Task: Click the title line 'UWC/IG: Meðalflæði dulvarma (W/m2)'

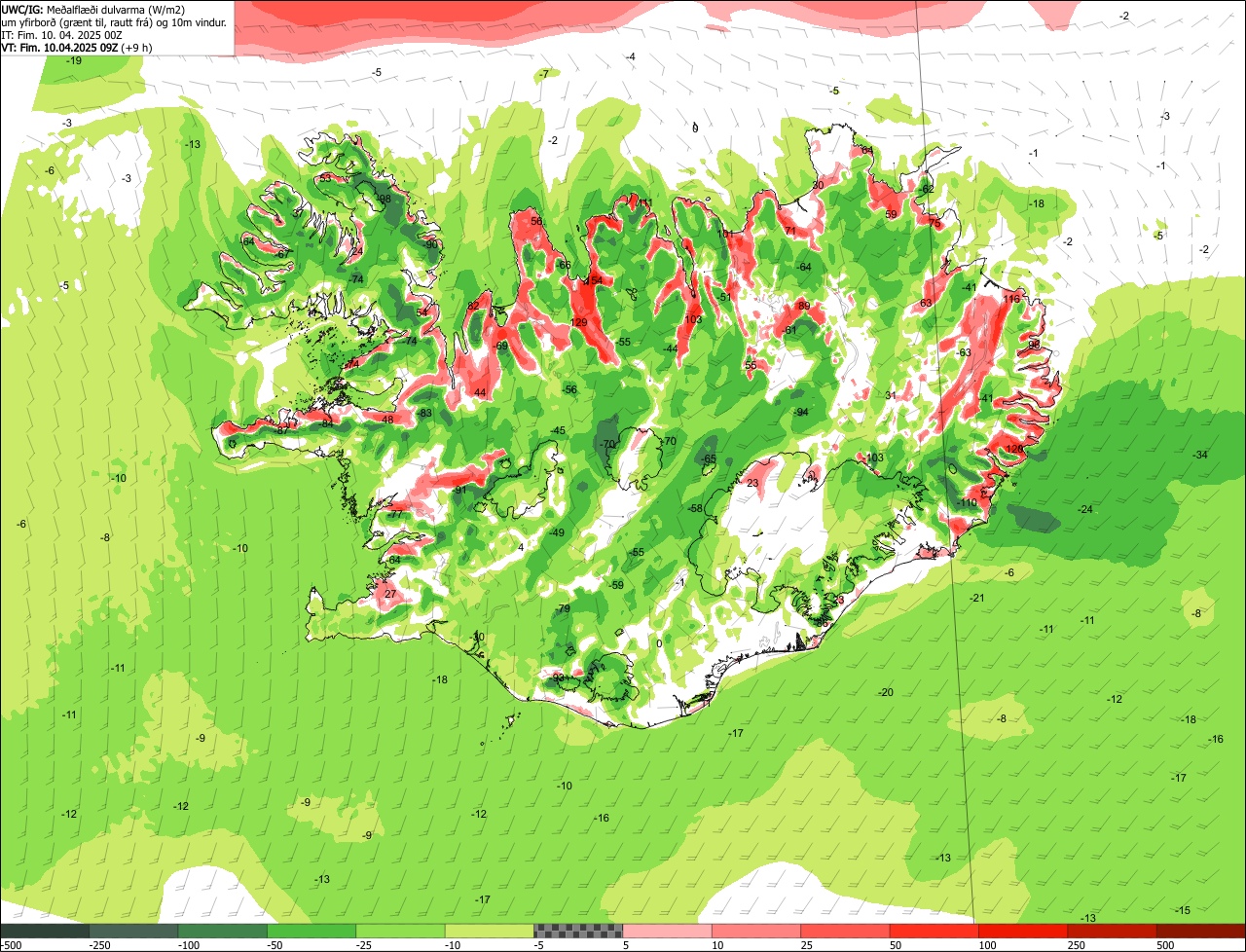Action: 93,9
